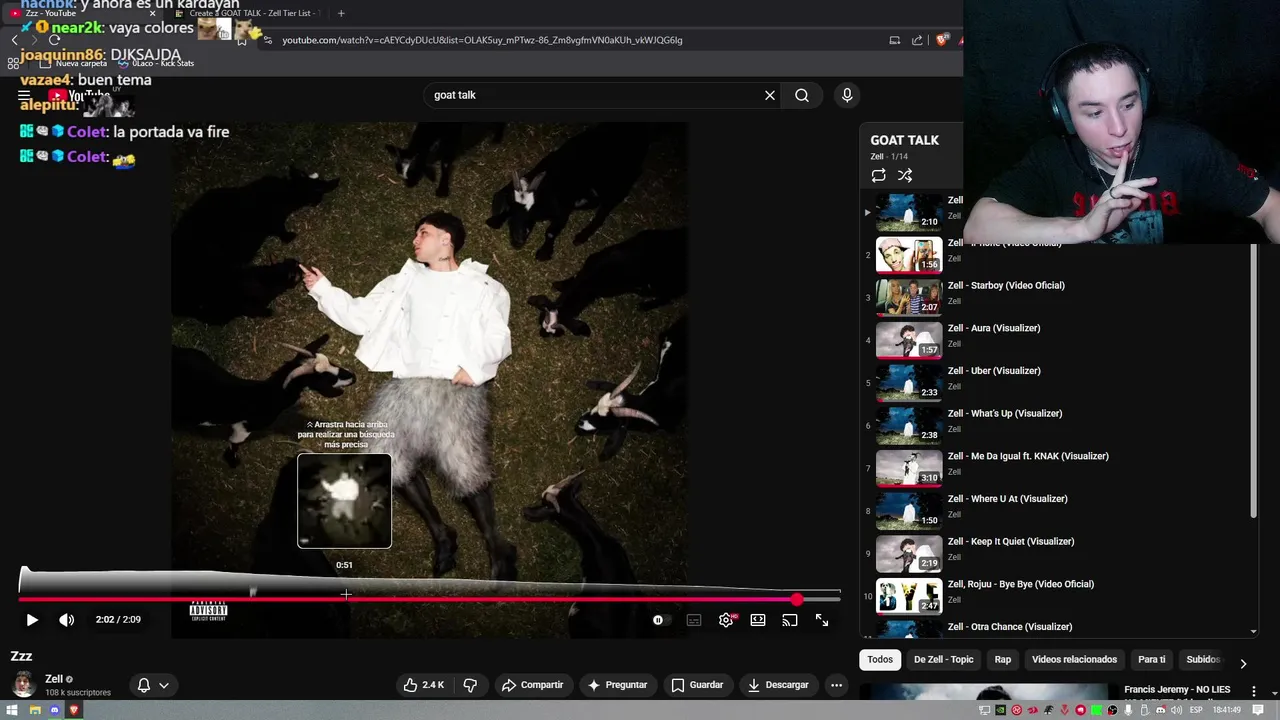
Task: Toggle subtitles with the captions icon
Action: (x=694, y=620)
